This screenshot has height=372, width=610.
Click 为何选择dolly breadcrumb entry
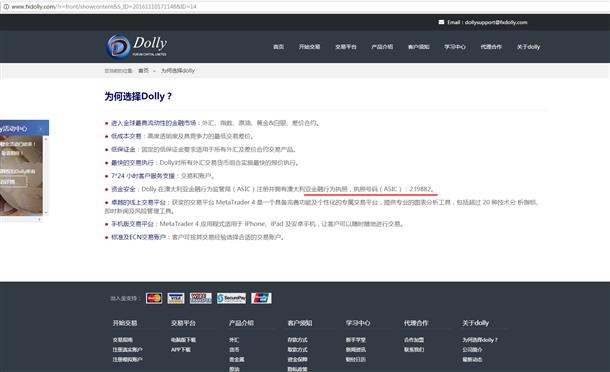click(x=178, y=70)
